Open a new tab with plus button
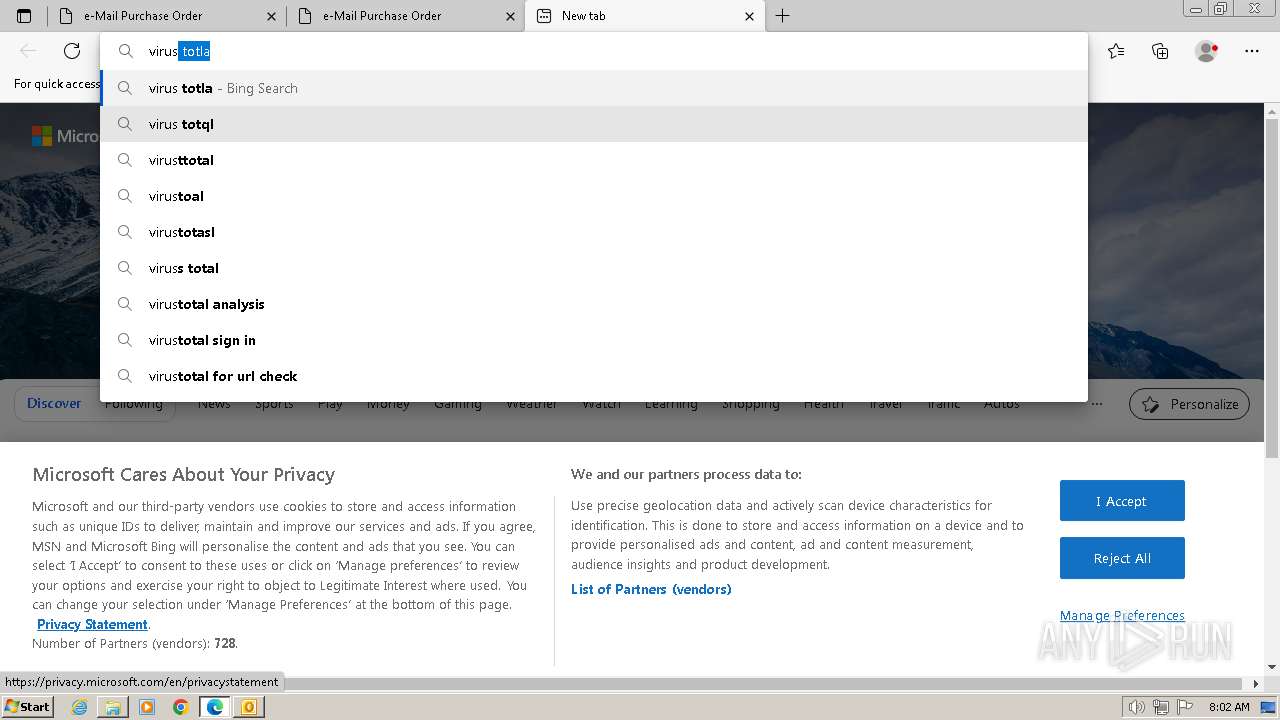The image size is (1280, 720). click(782, 16)
